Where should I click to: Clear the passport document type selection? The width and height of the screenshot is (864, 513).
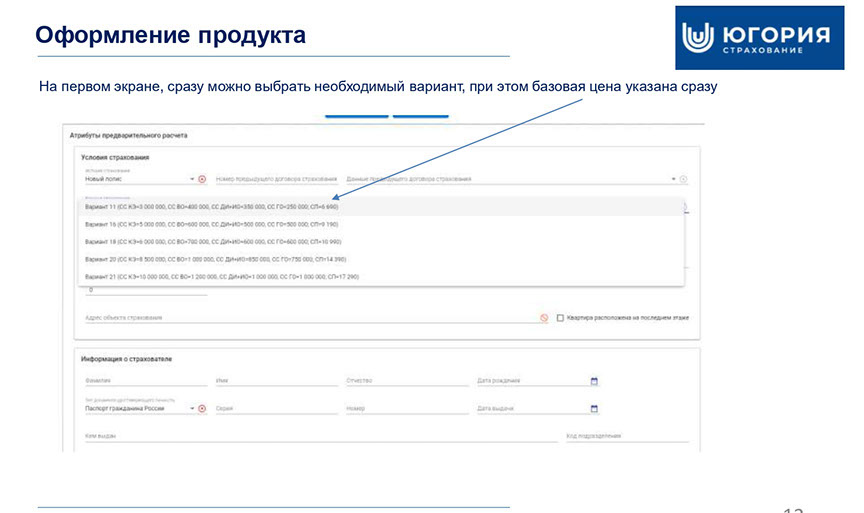(202, 409)
